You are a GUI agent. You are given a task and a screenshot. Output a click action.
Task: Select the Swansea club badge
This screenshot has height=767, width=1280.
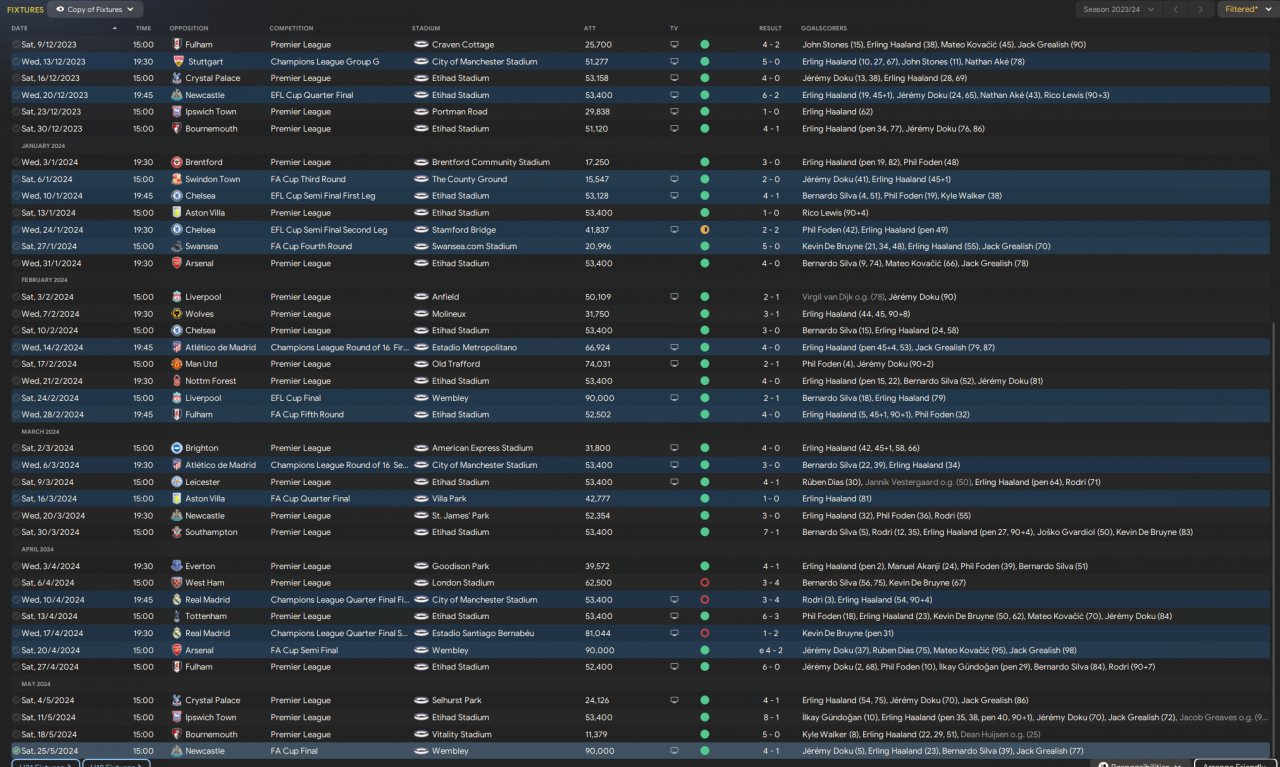(x=177, y=246)
